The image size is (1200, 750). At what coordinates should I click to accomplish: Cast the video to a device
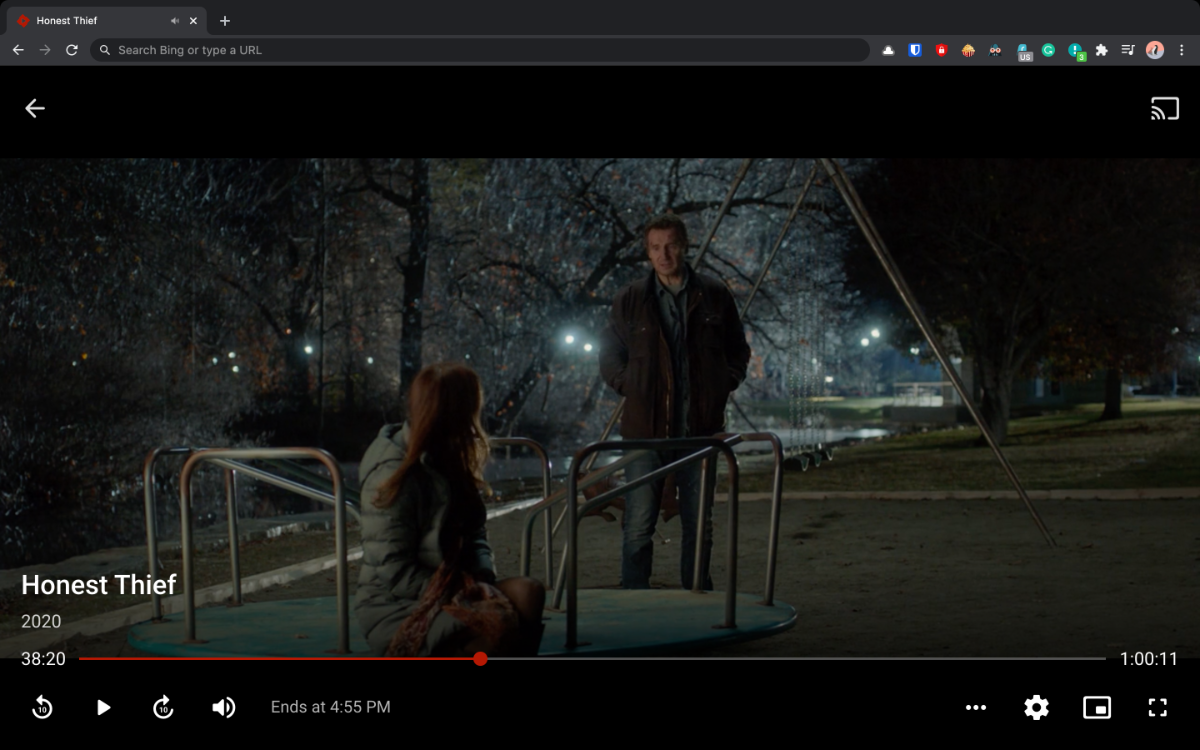pyautogui.click(x=1165, y=108)
